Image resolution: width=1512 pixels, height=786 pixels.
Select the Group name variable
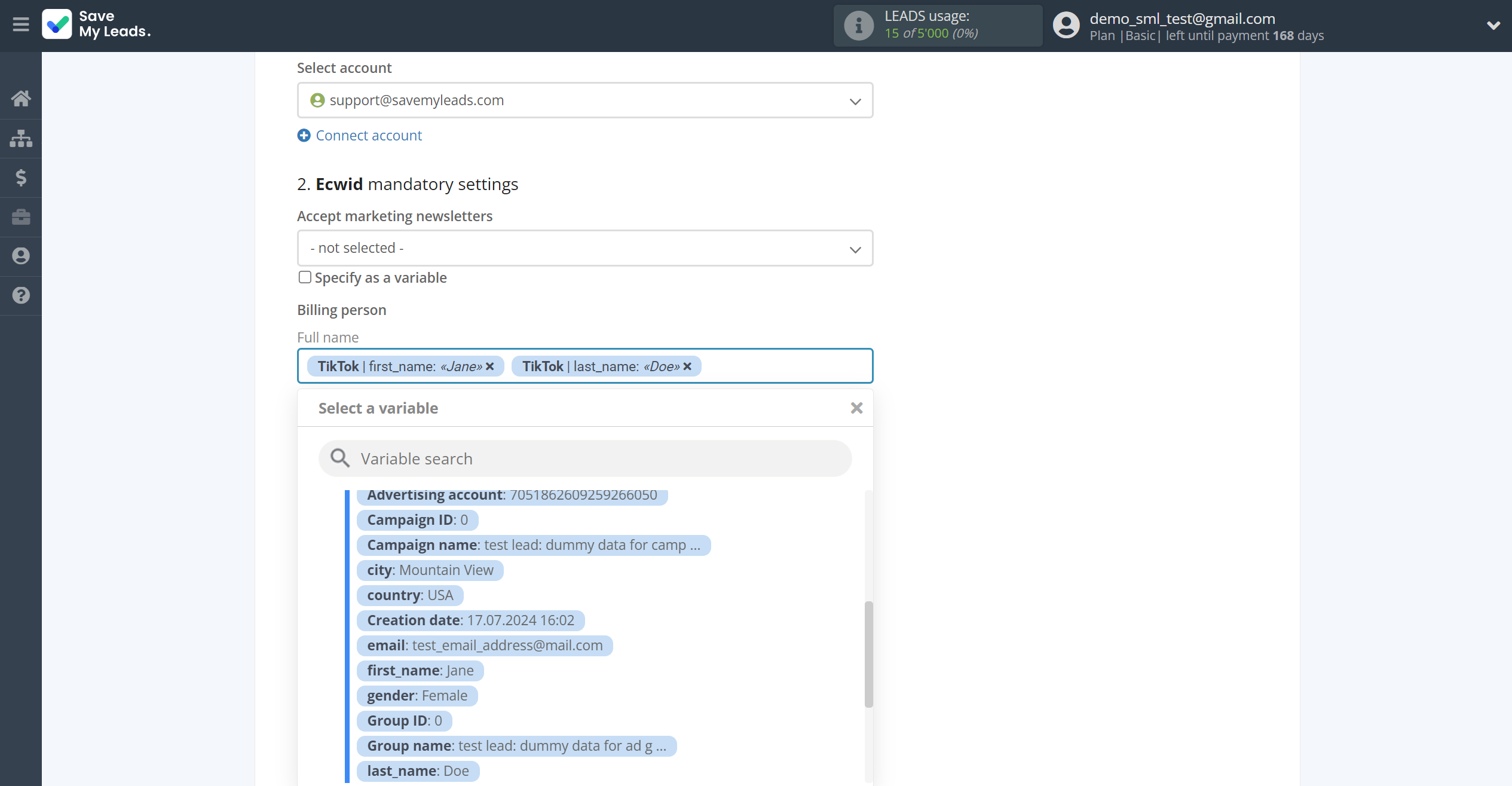pos(516,746)
